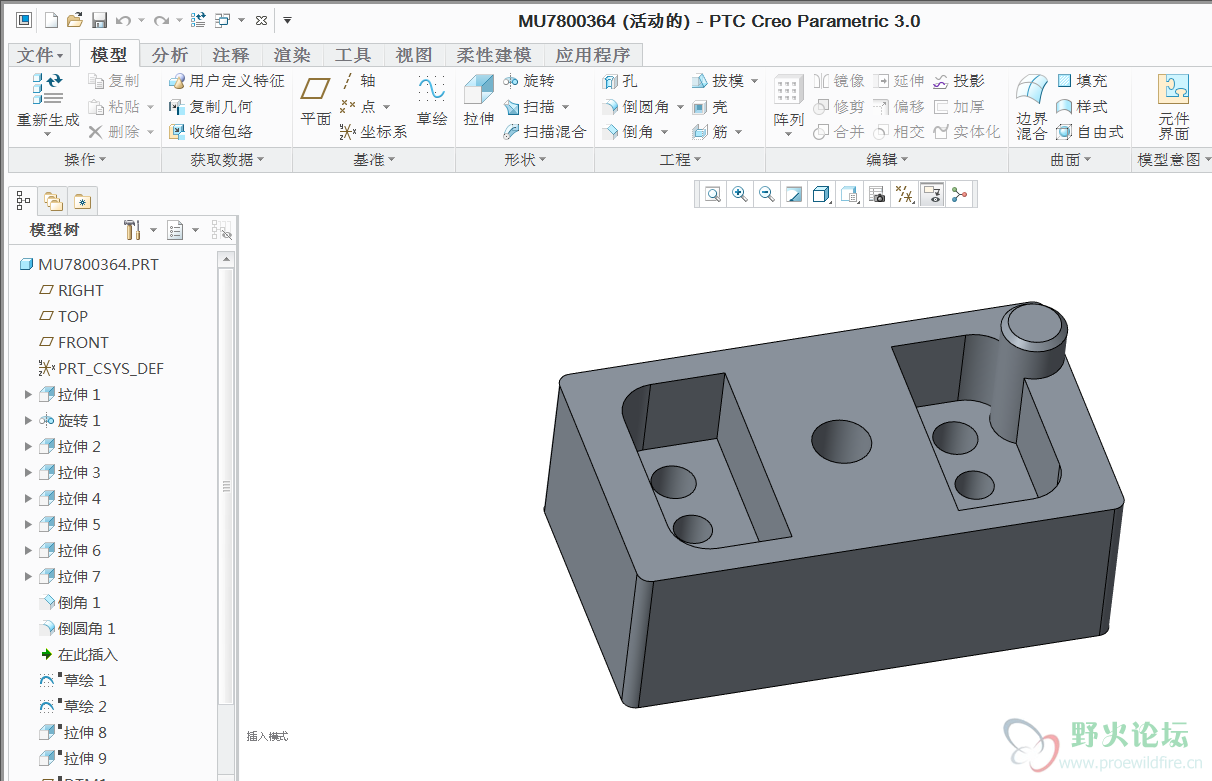Click 用户定义特征 user-defined feature

point(226,81)
